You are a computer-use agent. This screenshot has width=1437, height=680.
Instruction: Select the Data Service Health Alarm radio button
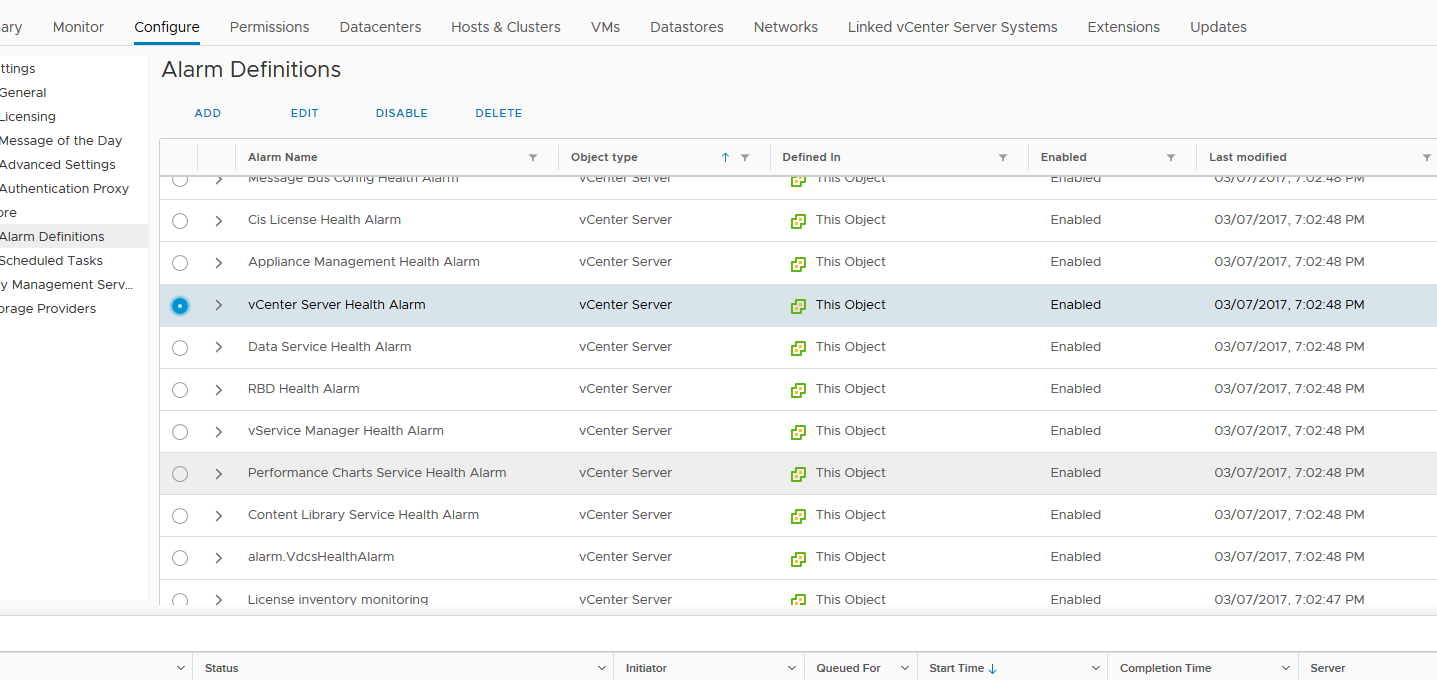[180, 347]
